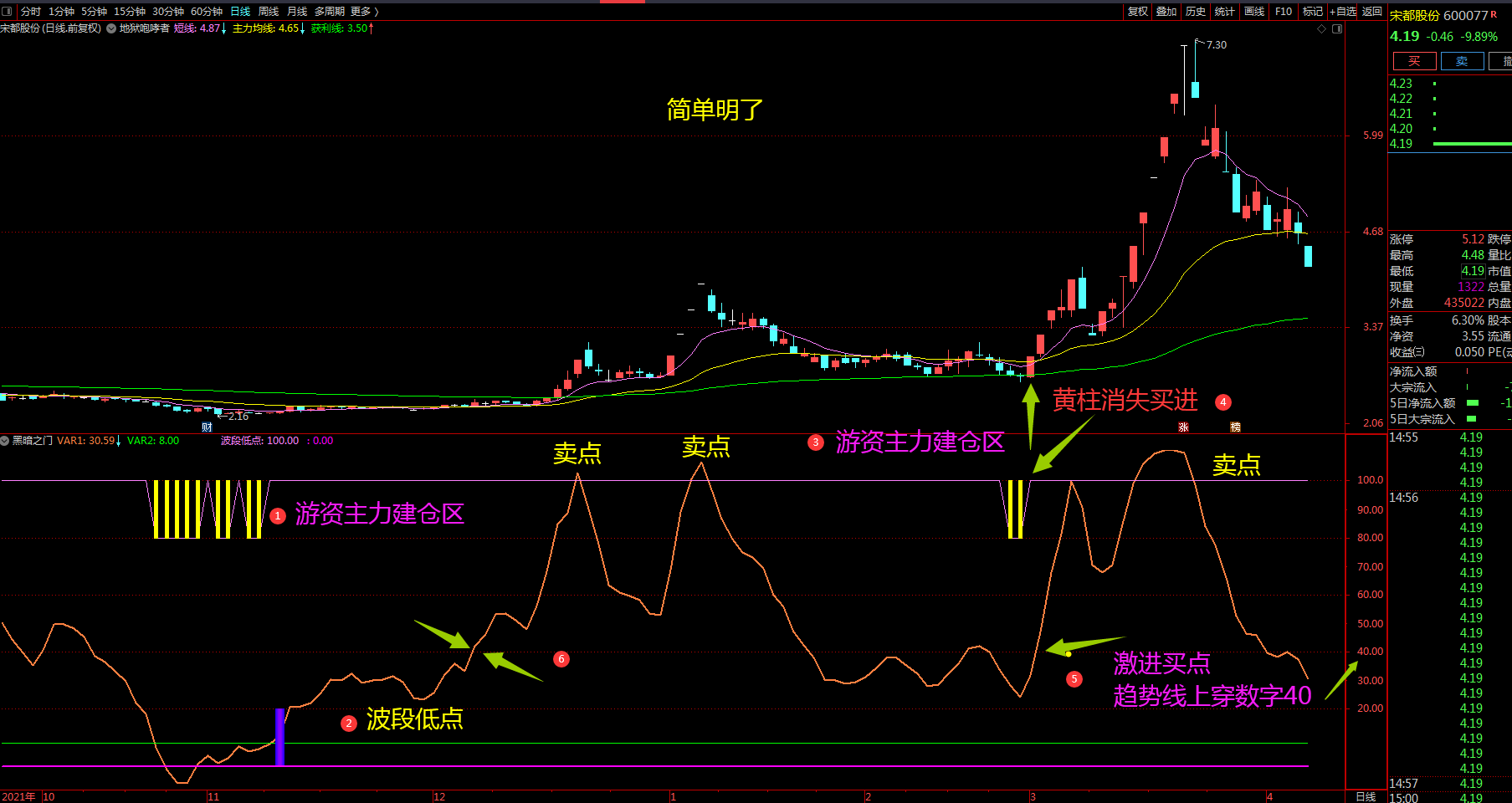Click the ask price level 4.23
1512x803 pixels.
click(1401, 84)
